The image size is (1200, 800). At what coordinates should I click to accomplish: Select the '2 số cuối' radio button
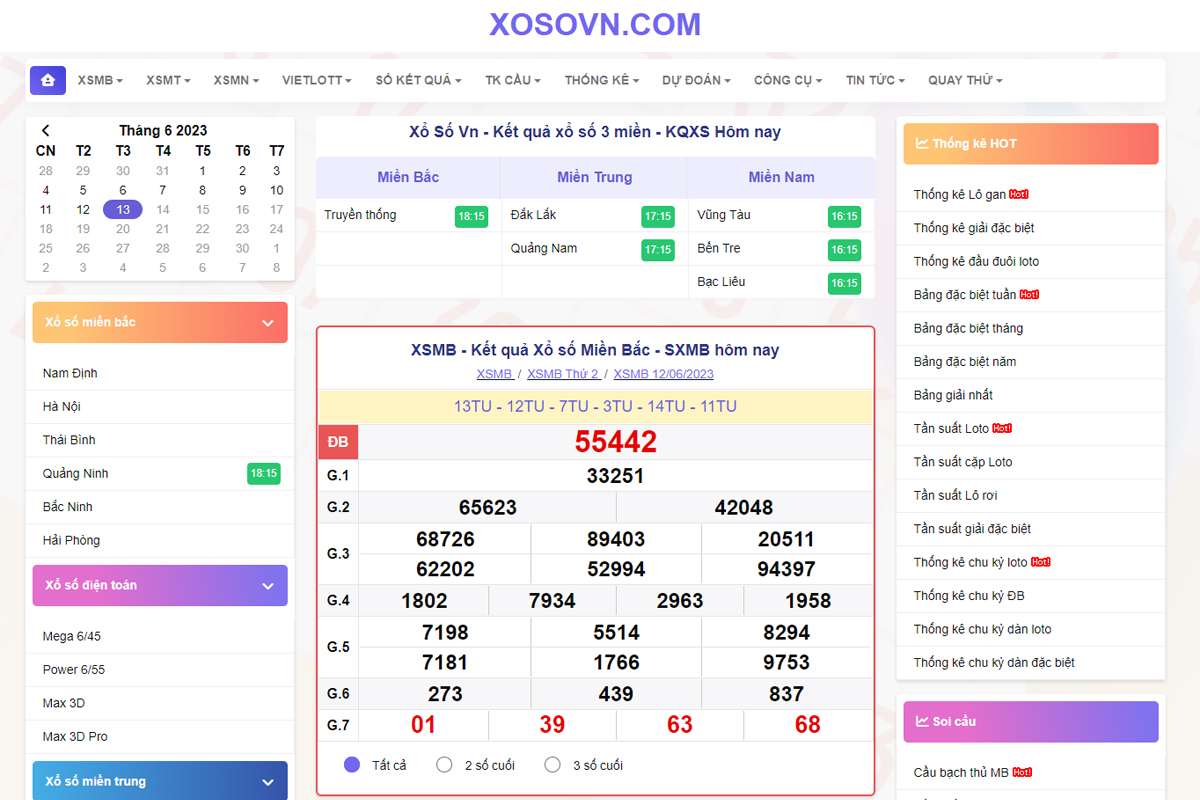click(x=445, y=765)
